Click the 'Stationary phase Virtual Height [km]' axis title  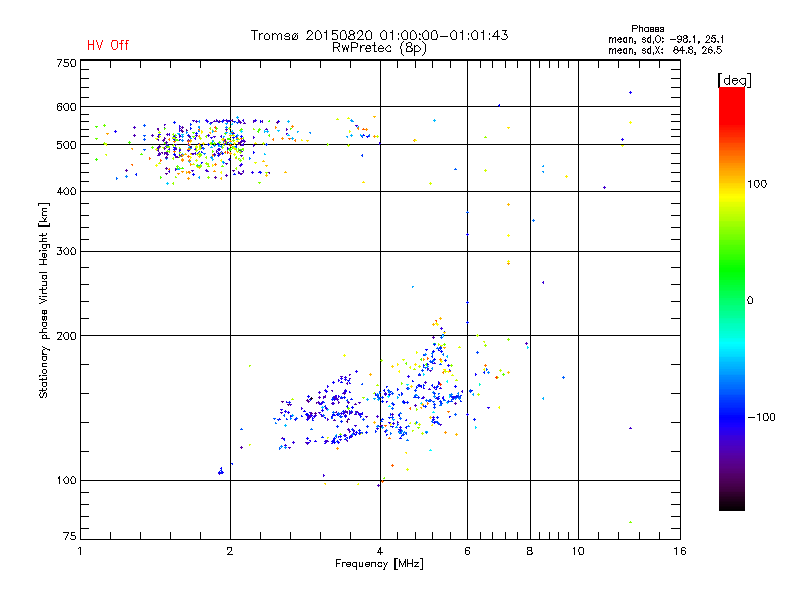click(x=44, y=300)
